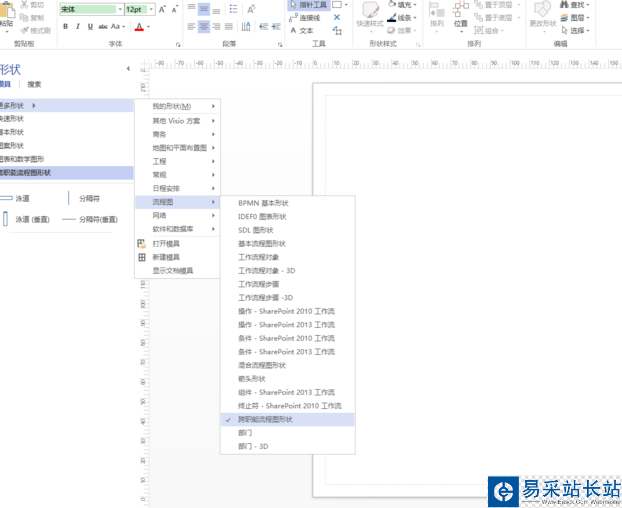
Task: Expand 我的形状(M) submenu
Action: 177,106
